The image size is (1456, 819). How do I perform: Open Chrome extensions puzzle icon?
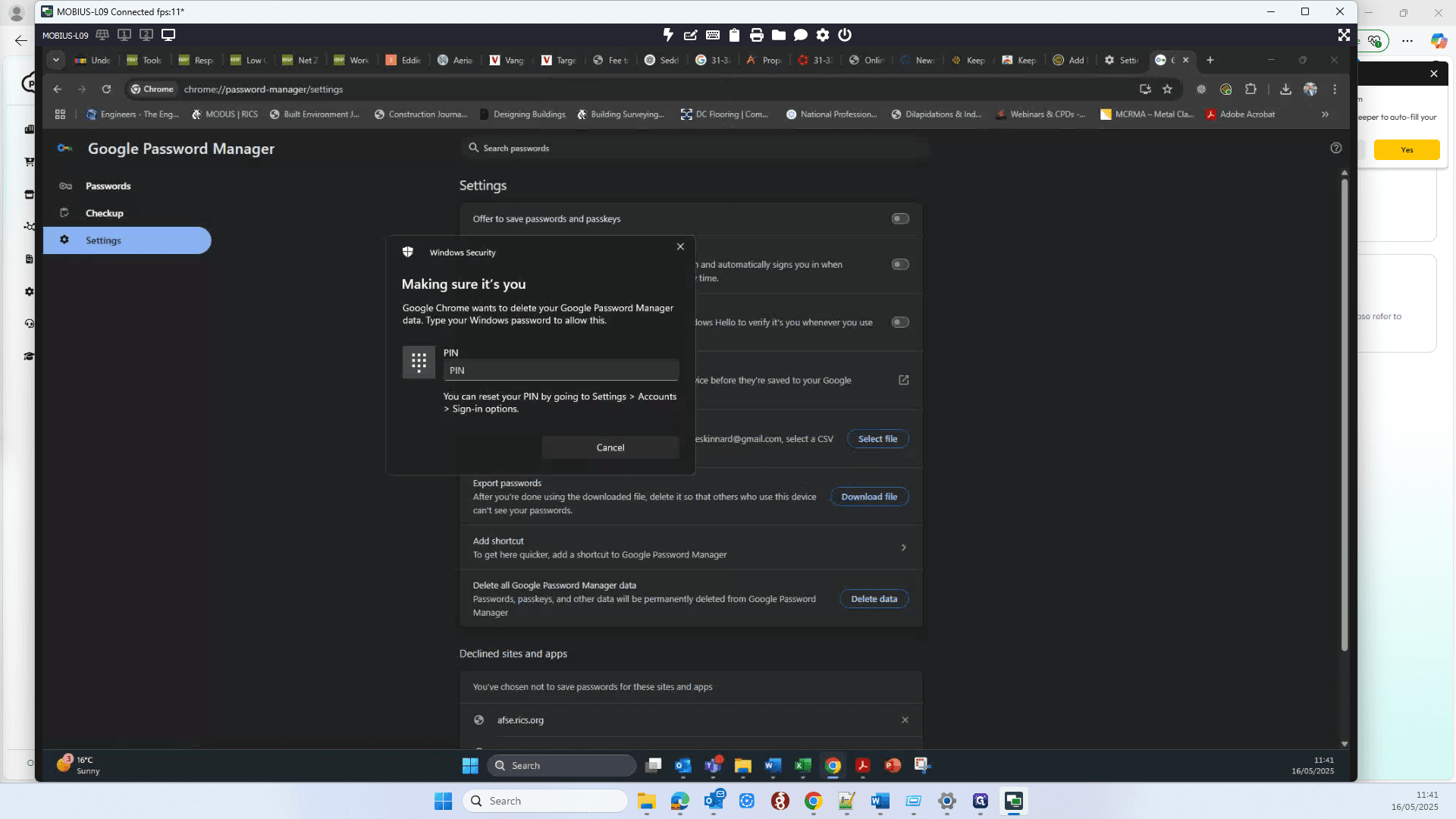[1251, 89]
